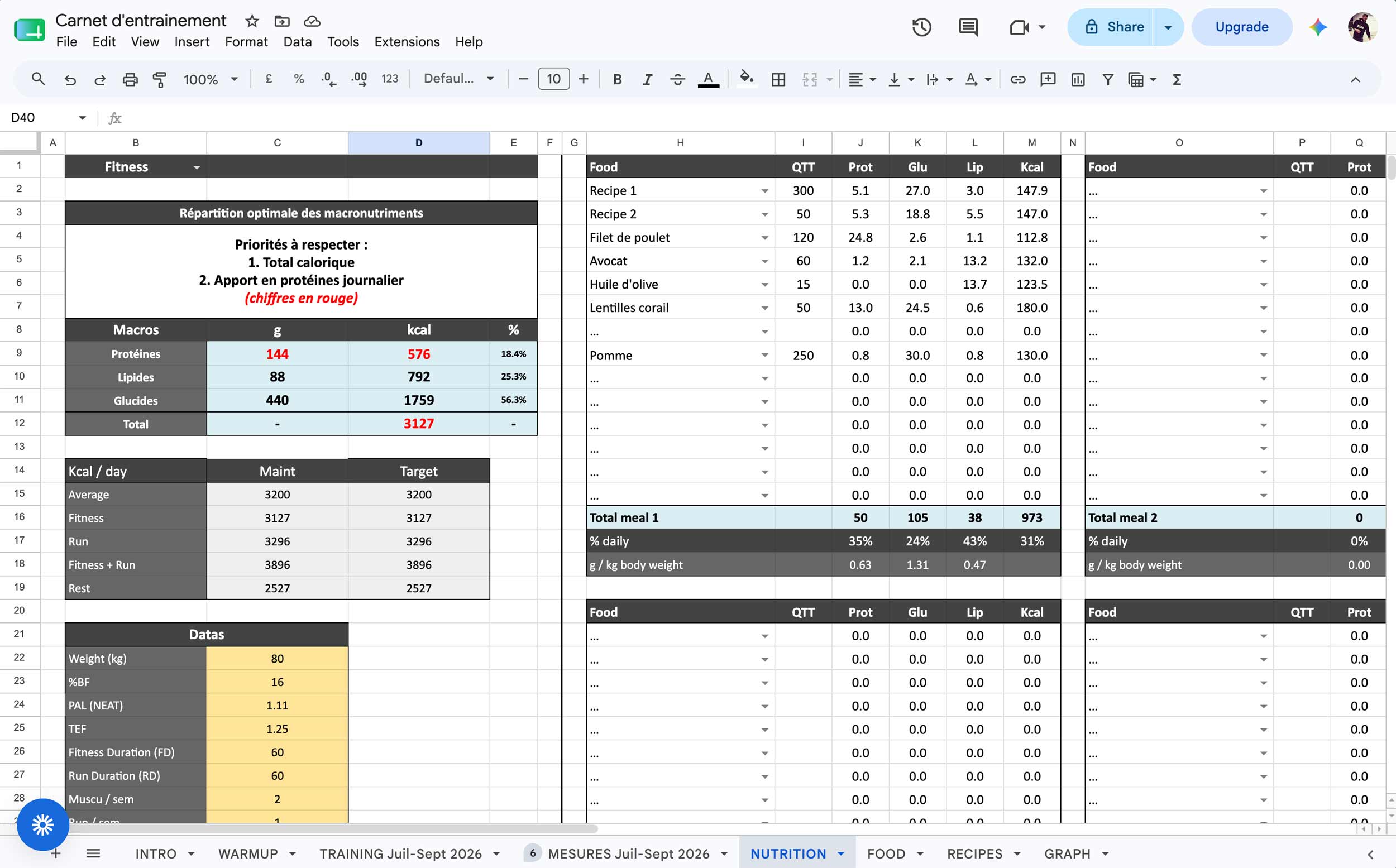Open the functions sigma menu
The width and height of the screenshot is (1396, 868).
[1177, 79]
